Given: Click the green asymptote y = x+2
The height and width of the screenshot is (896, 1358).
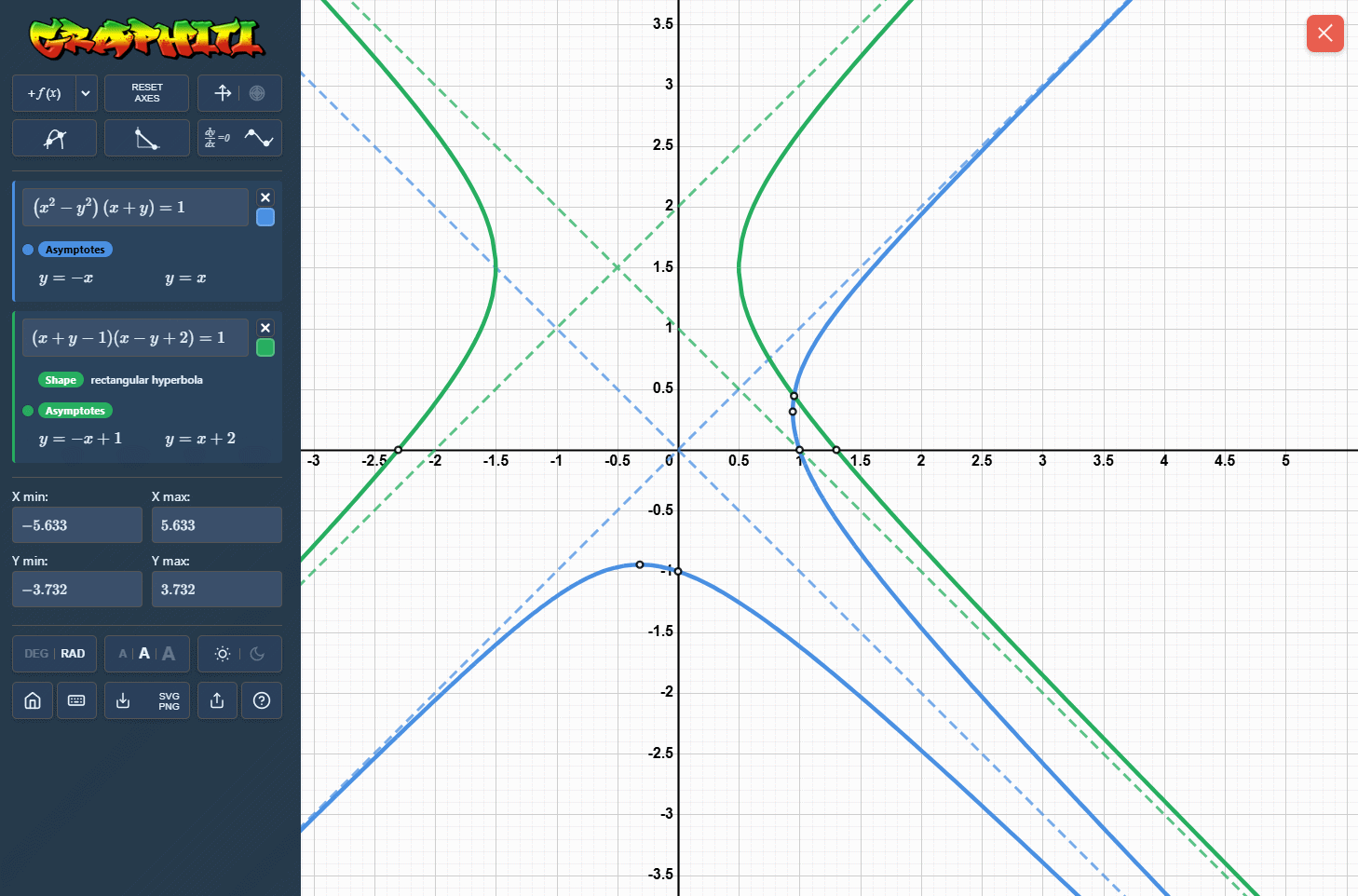Looking at the screenshot, I should pyautogui.click(x=200, y=439).
